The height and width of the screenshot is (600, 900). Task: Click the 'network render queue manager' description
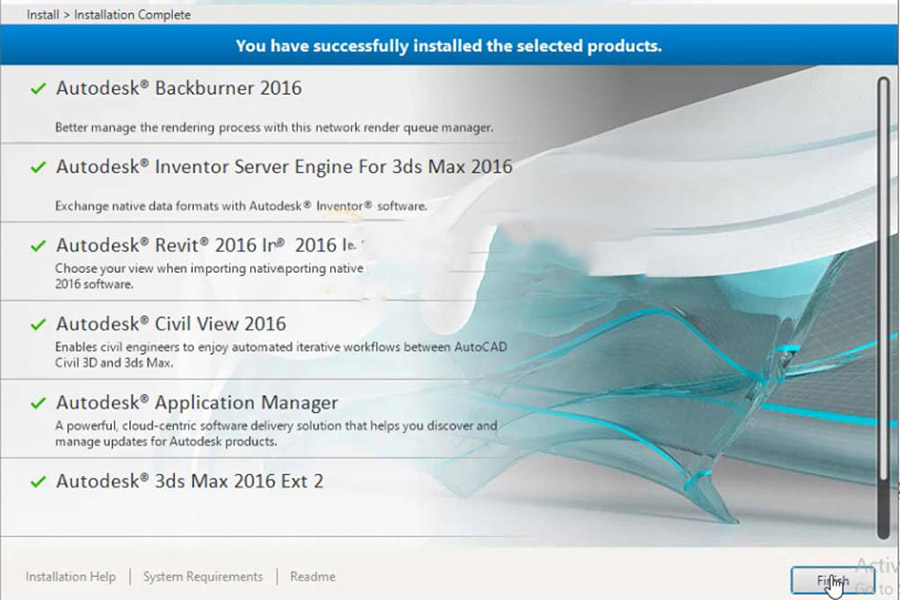[x=274, y=127]
